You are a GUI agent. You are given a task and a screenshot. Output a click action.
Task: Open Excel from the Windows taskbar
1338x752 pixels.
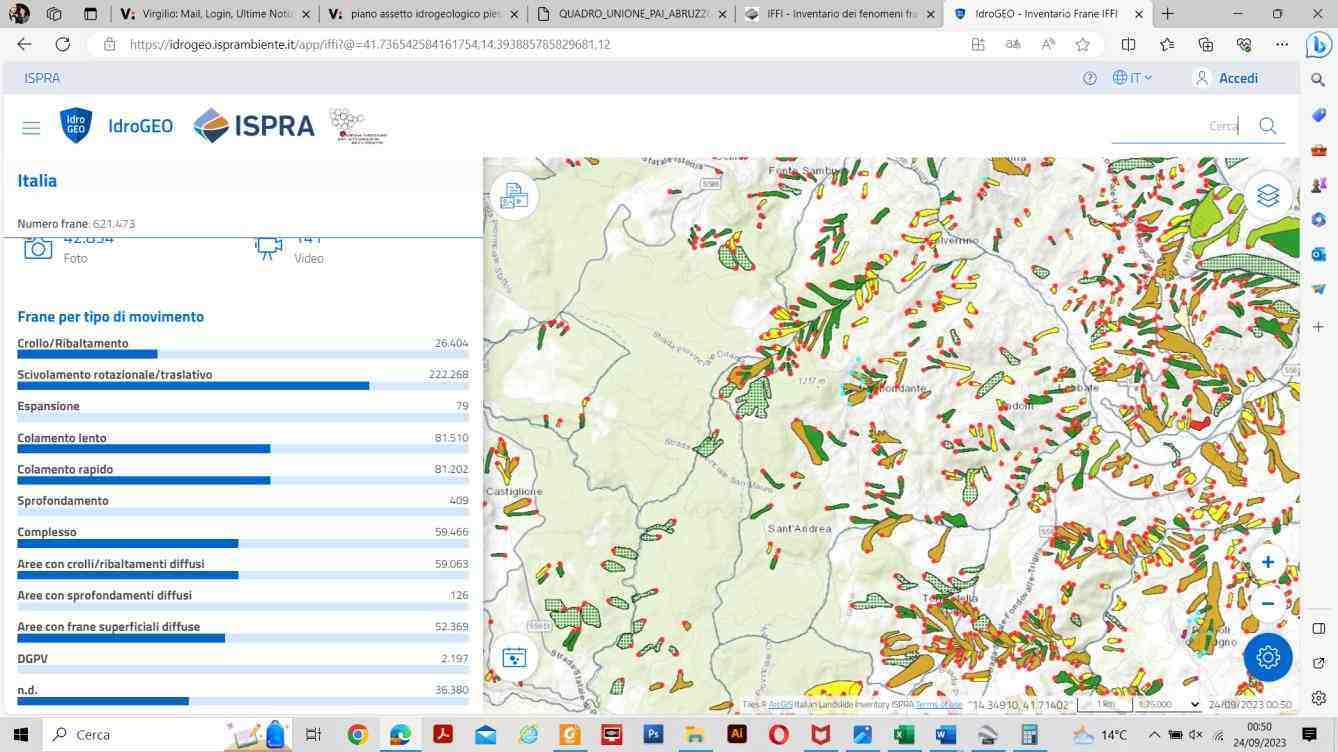point(904,735)
